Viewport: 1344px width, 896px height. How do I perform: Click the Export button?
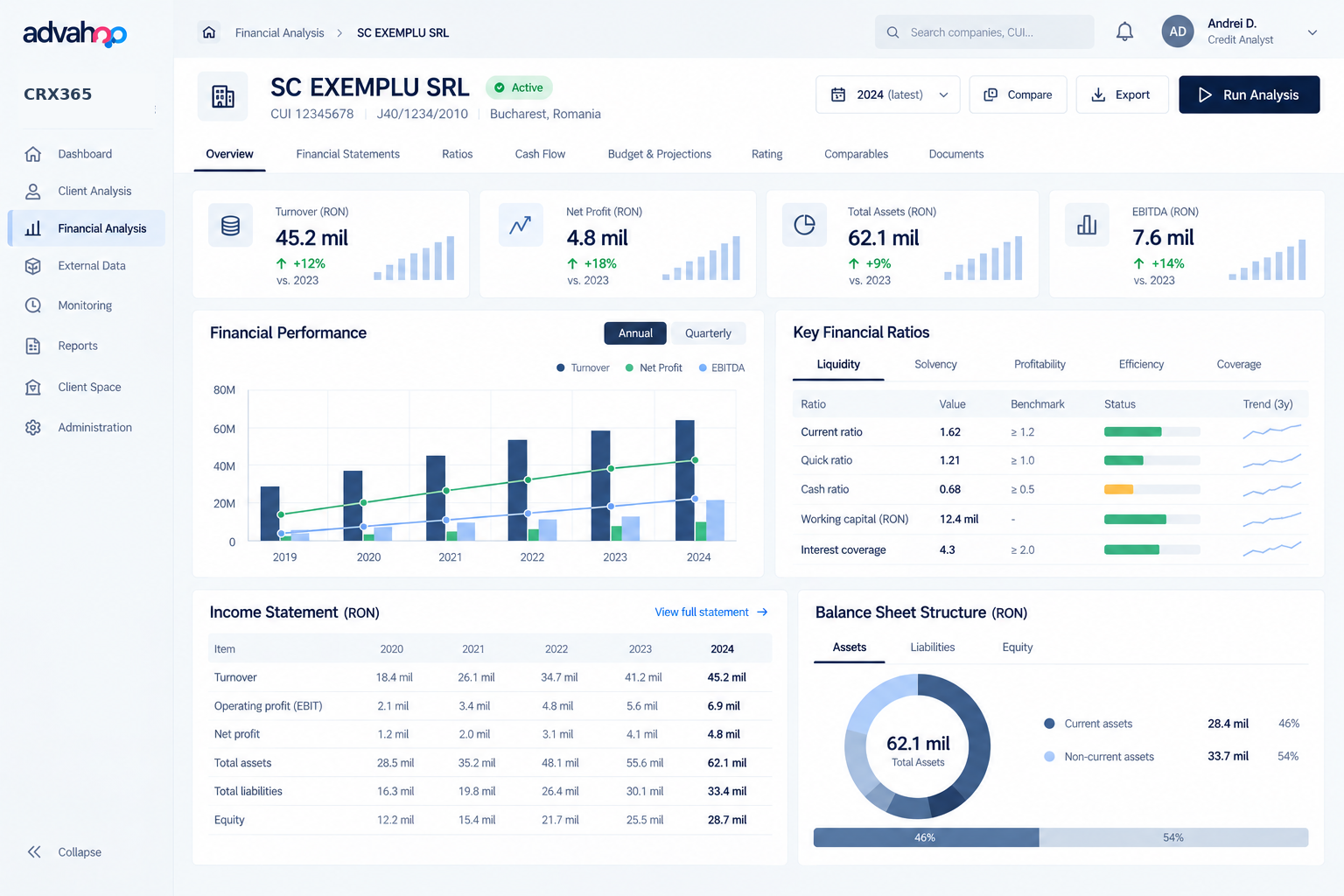point(1122,94)
